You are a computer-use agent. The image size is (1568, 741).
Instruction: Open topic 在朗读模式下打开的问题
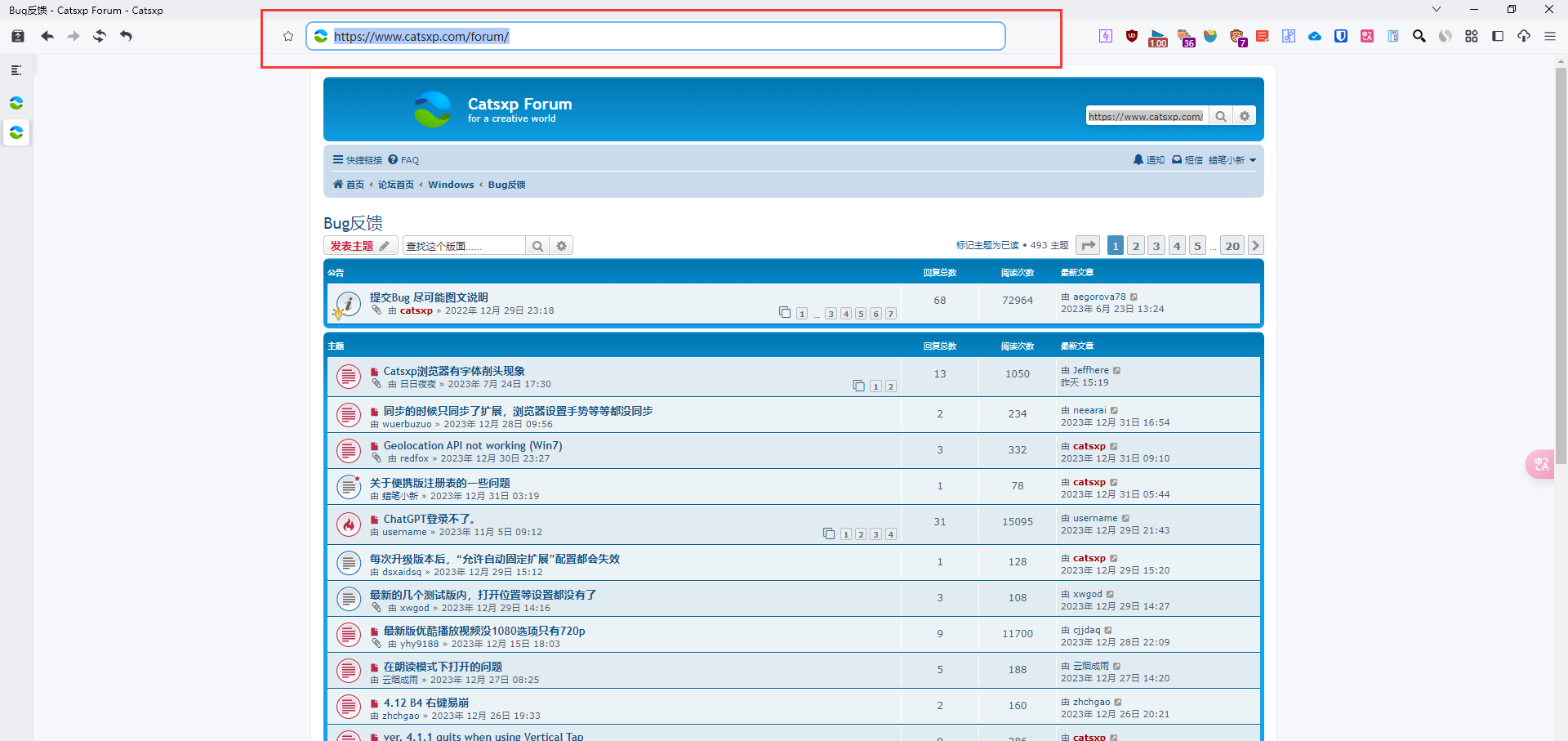(x=443, y=667)
